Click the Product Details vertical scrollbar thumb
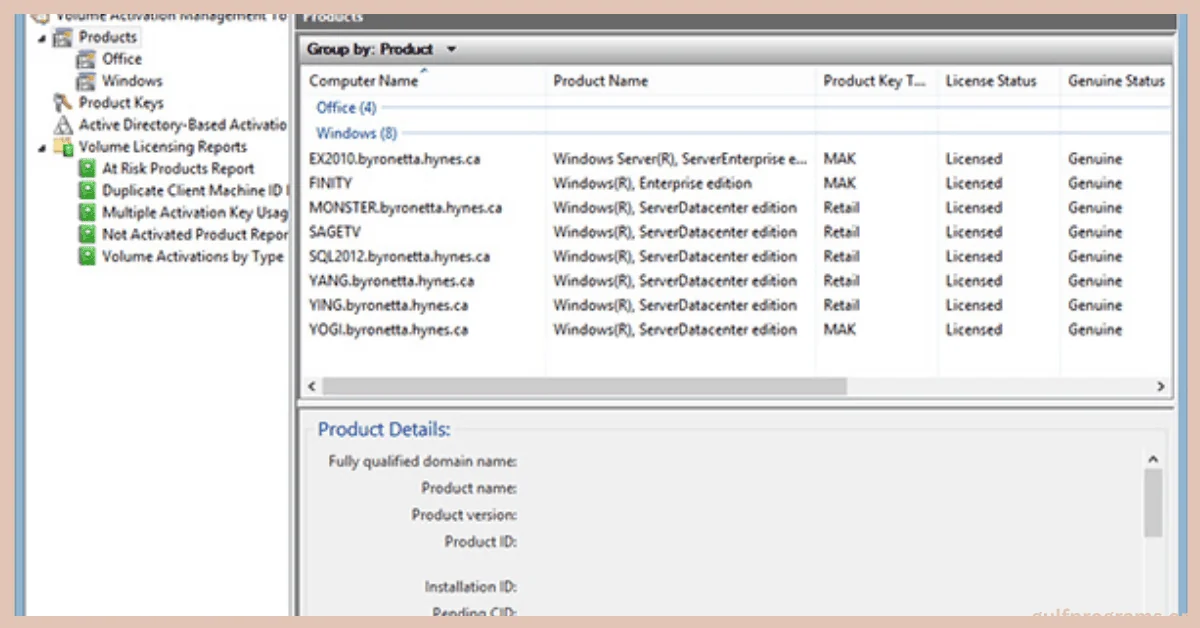Screen dimensions: 1200x628 pyautogui.click(x=1153, y=503)
